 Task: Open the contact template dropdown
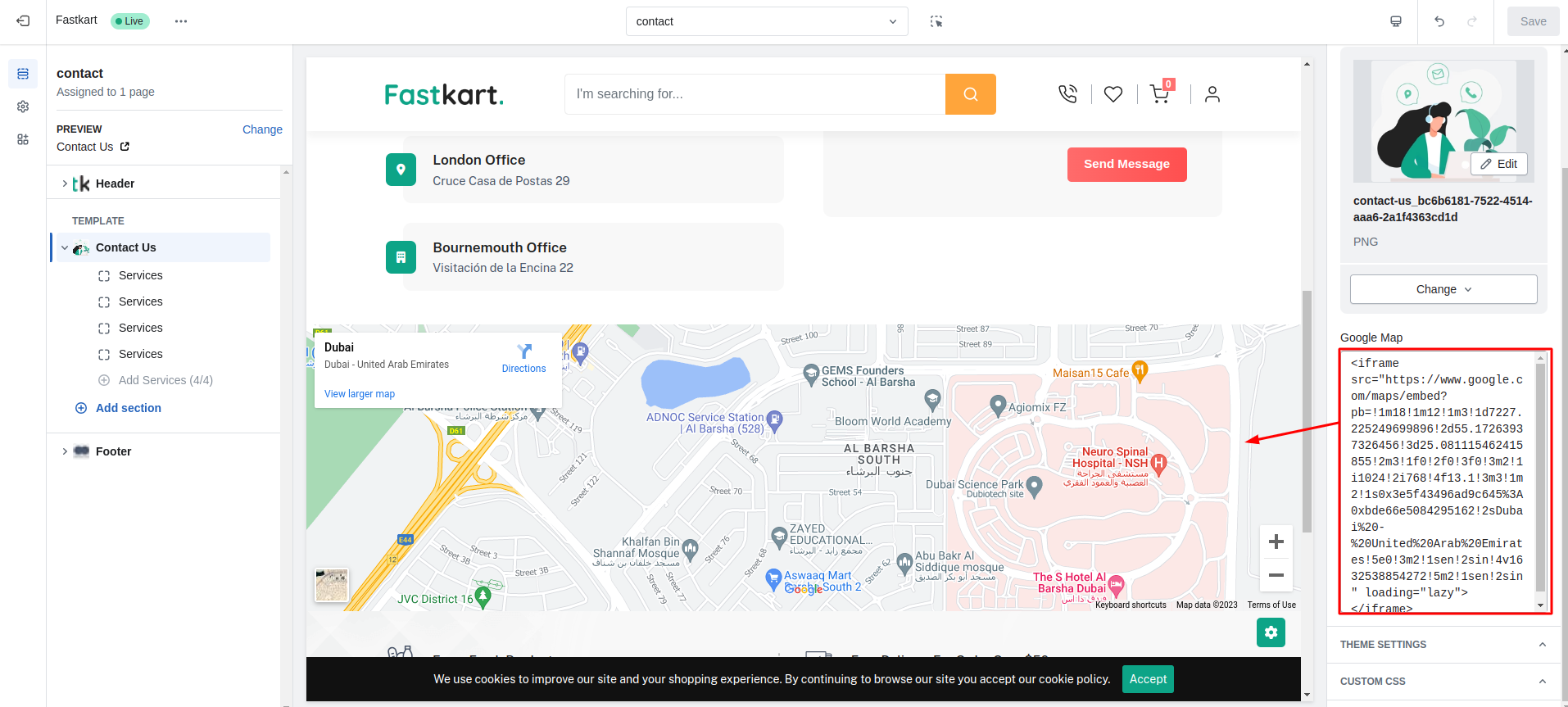[766, 21]
